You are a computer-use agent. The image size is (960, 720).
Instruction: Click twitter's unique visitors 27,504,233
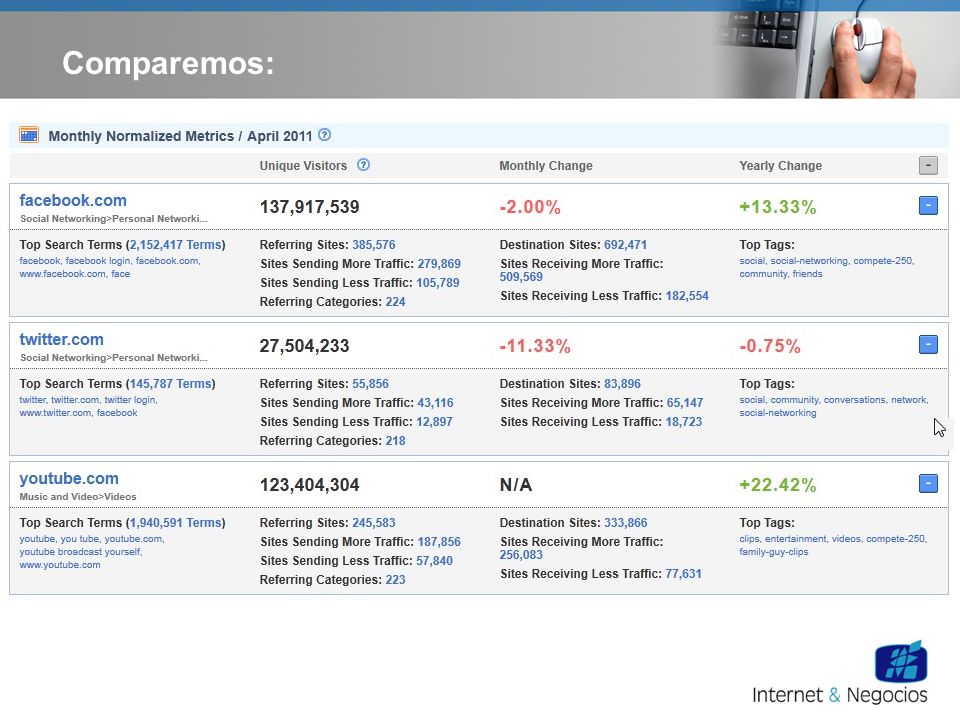[x=304, y=346]
